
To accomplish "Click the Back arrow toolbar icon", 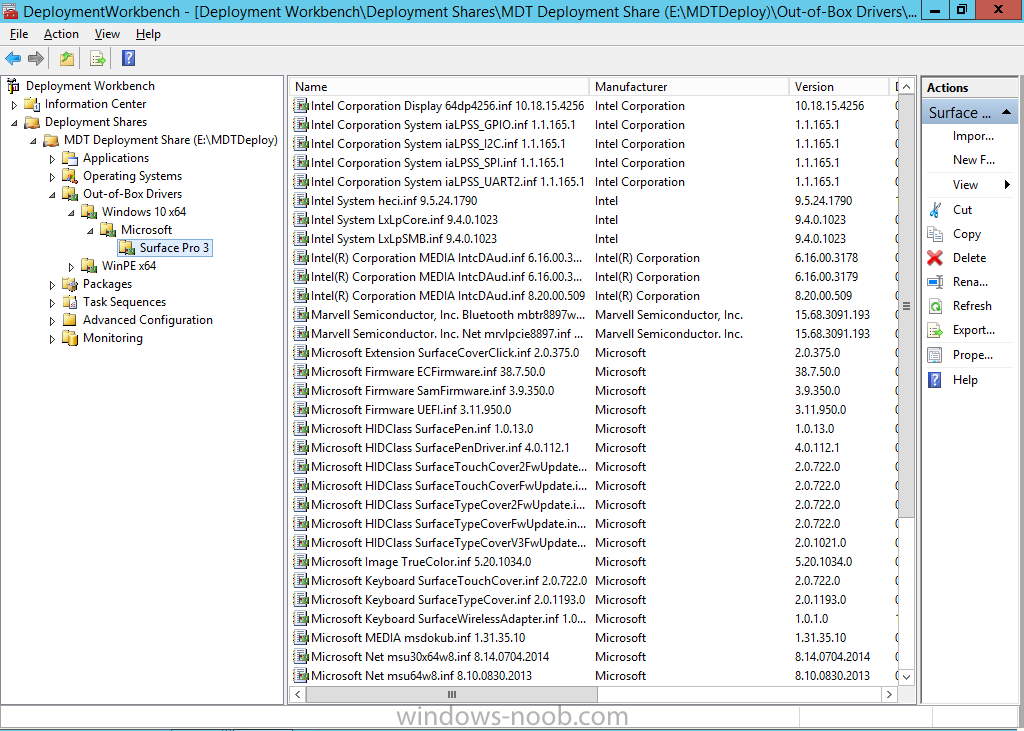I will (x=13, y=59).
